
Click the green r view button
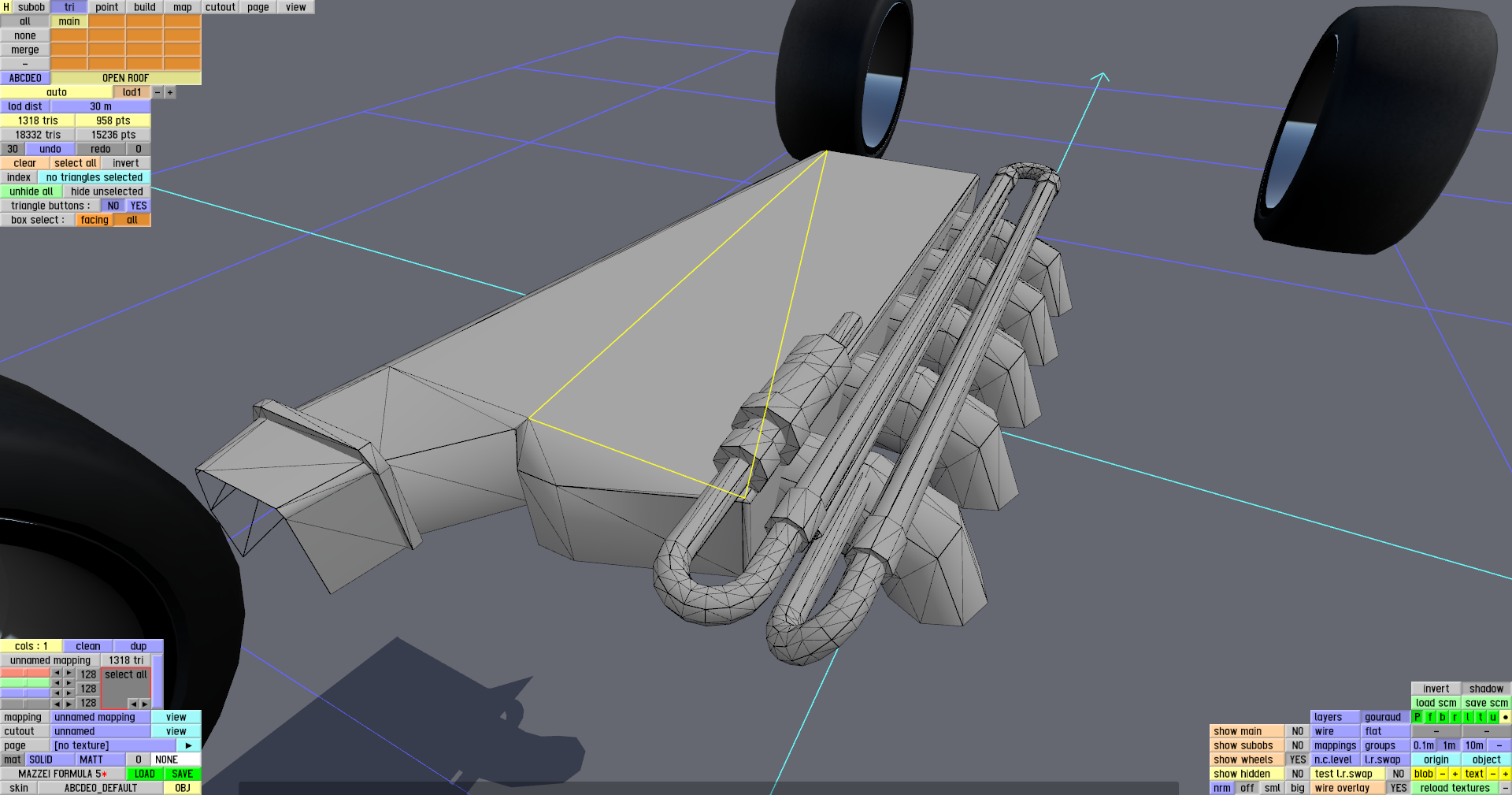pos(1455,717)
